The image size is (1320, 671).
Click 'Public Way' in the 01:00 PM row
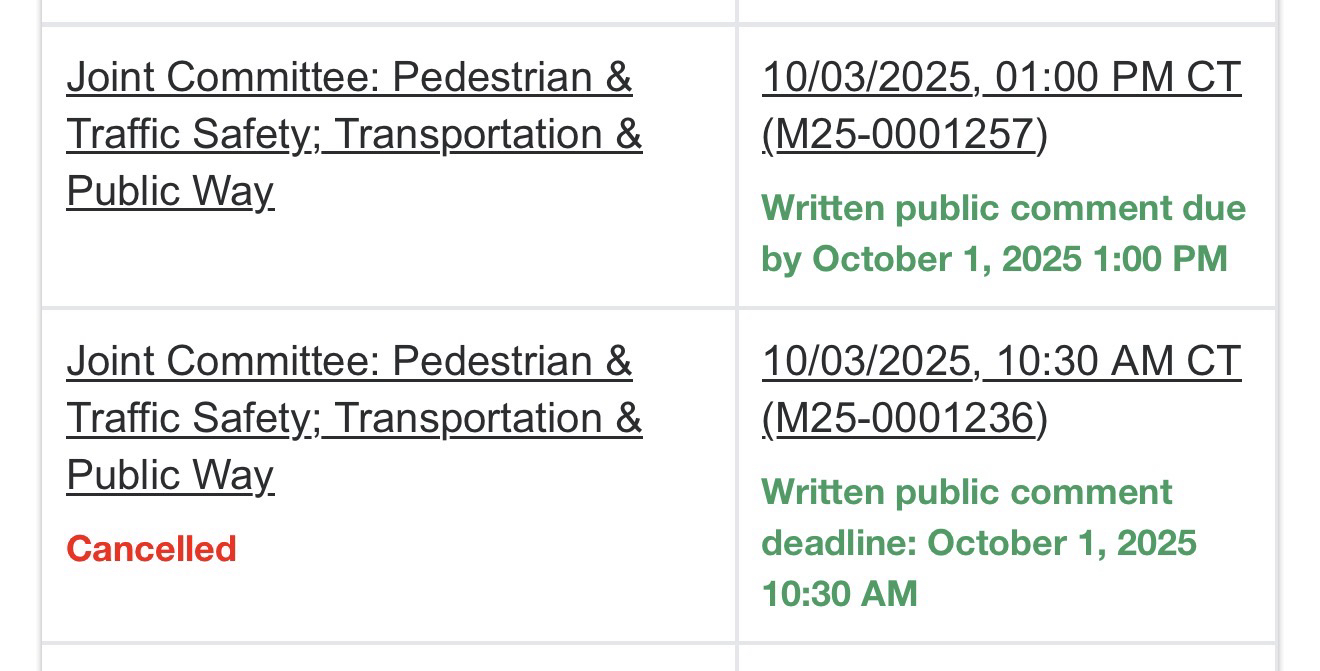coord(170,191)
